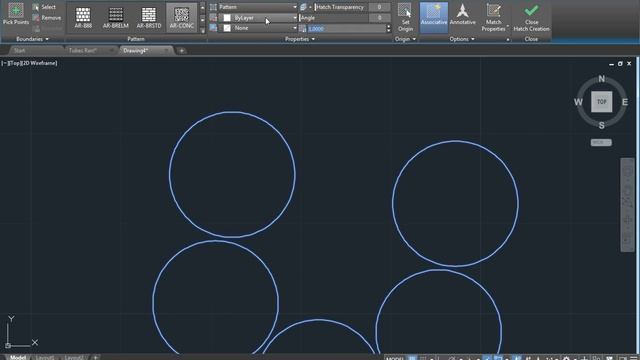Click the white ByLayer color swatch
This screenshot has width=640, height=360.
click(x=227, y=18)
